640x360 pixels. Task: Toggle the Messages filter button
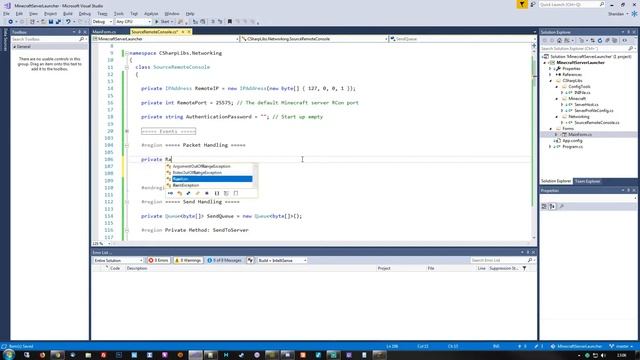pyautogui.click(x=224, y=260)
